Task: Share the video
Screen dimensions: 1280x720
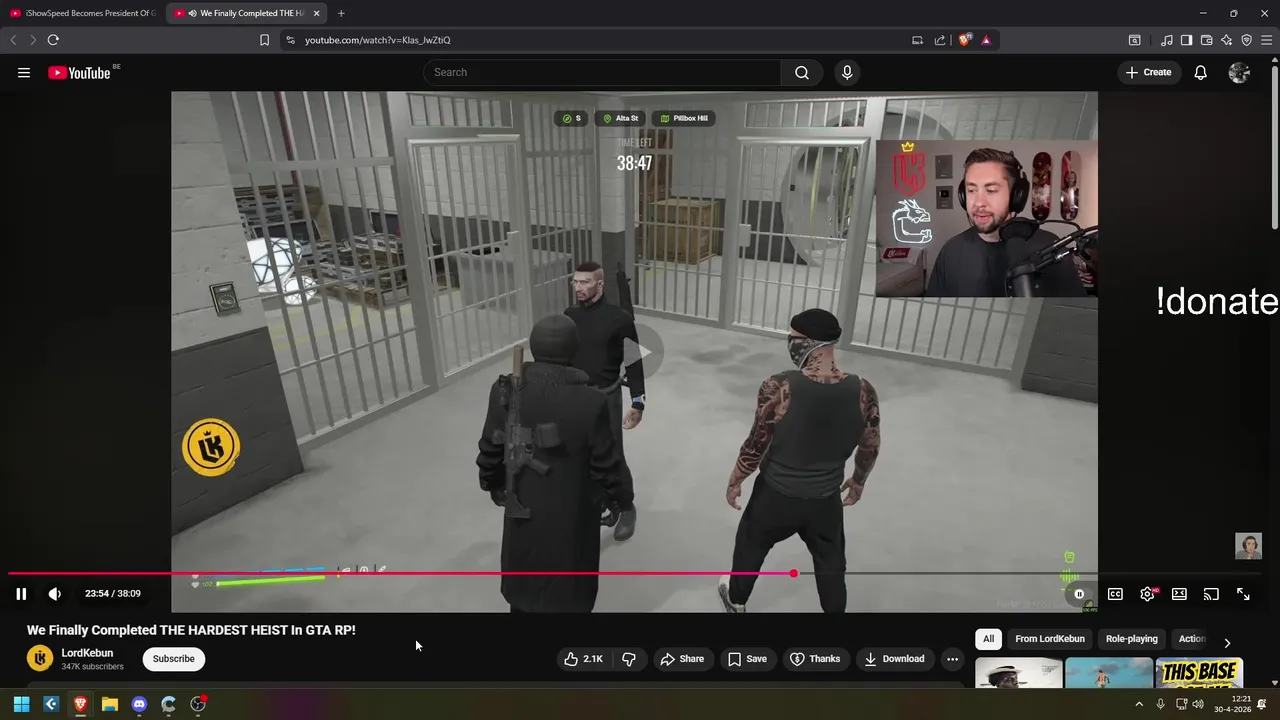Action: pos(681,659)
